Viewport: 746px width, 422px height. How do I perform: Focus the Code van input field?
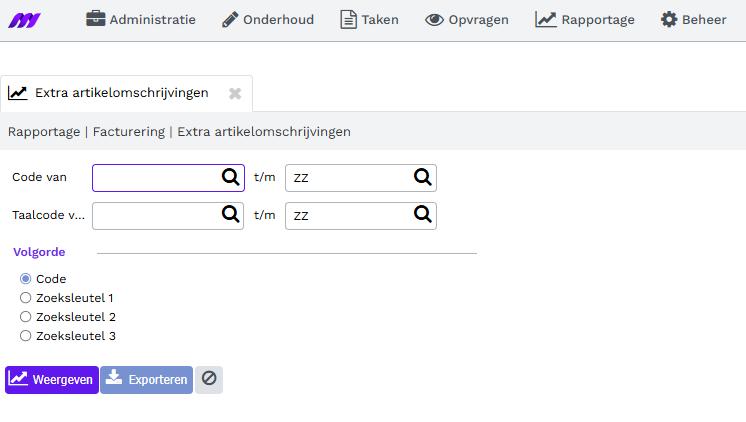pos(157,178)
